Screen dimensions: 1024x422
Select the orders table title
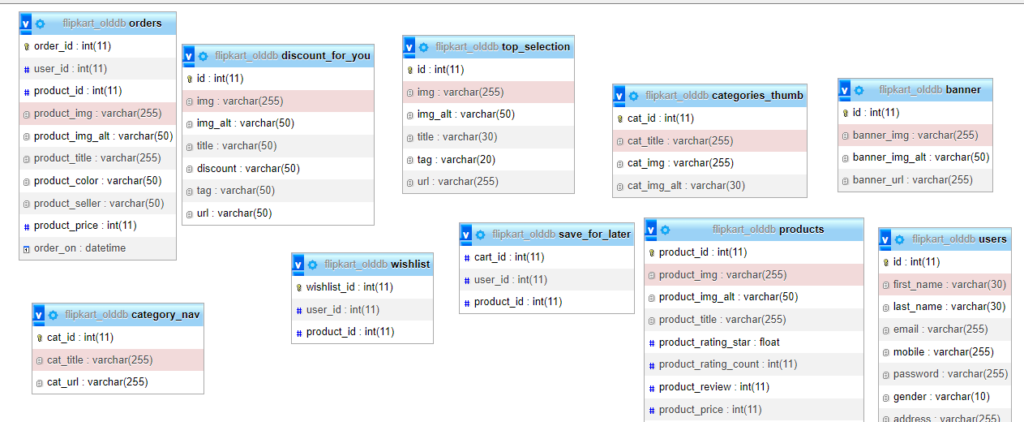coord(112,24)
